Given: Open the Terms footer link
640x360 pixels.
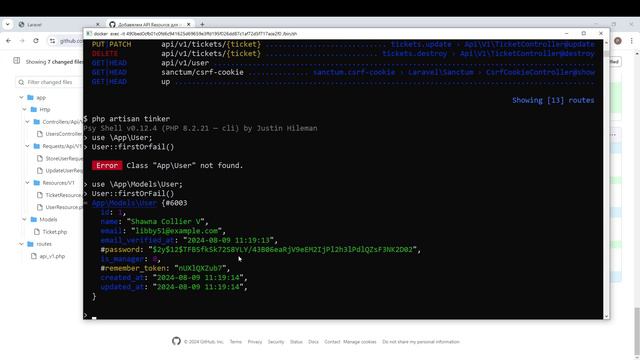Looking at the screenshot, I should [236, 342].
